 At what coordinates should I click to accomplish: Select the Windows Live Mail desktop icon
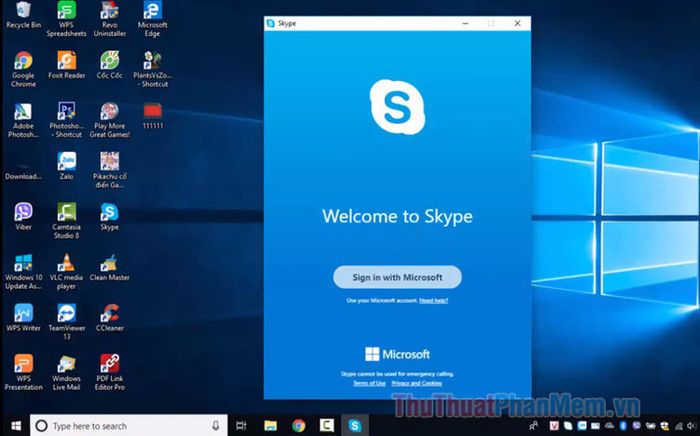[67, 372]
